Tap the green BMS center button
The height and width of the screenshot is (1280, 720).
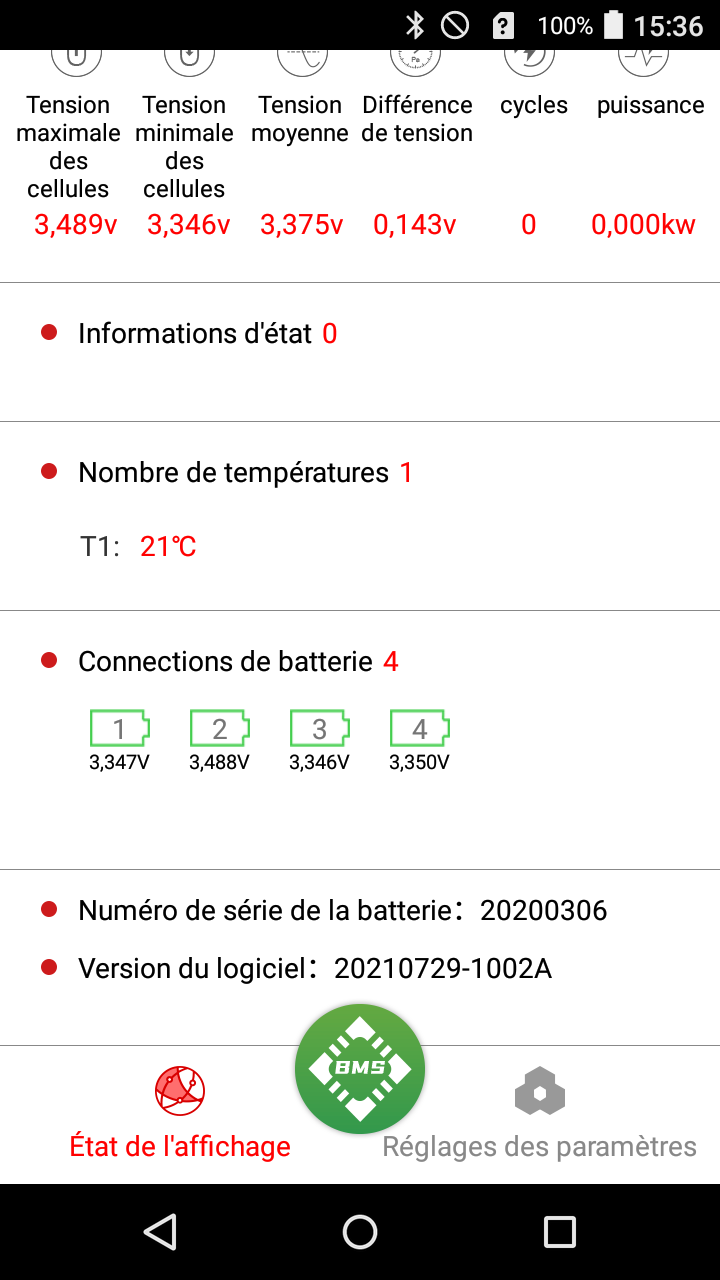point(360,1068)
